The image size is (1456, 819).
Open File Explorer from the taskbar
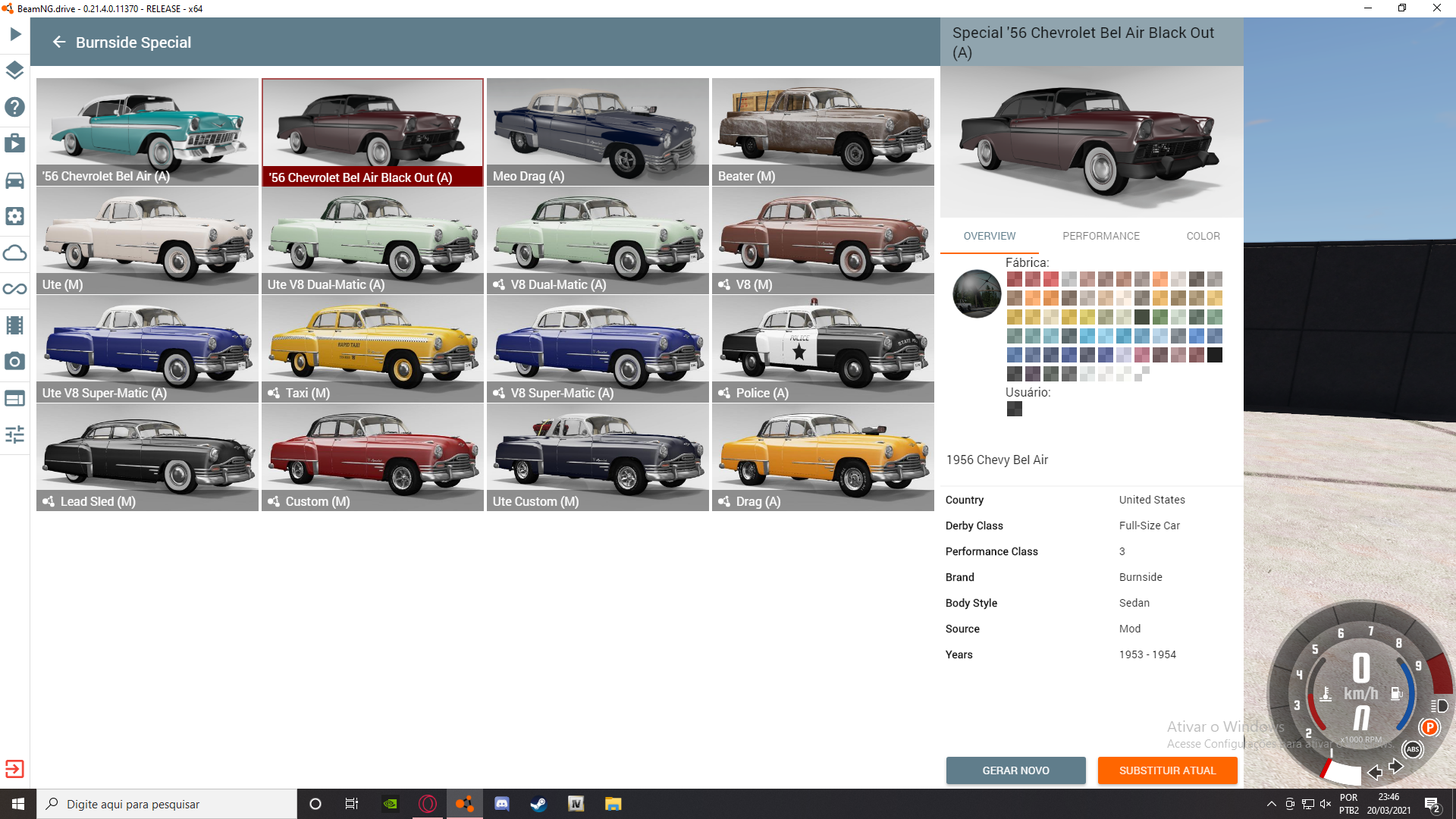(x=613, y=804)
